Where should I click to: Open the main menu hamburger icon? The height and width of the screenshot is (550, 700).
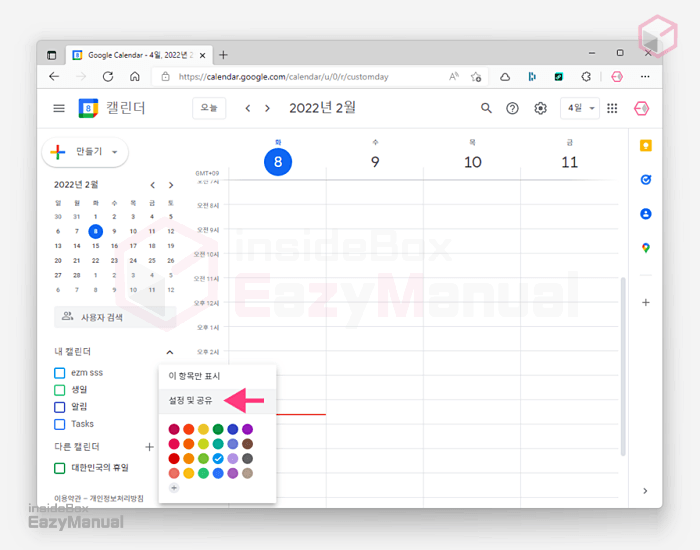[59, 108]
